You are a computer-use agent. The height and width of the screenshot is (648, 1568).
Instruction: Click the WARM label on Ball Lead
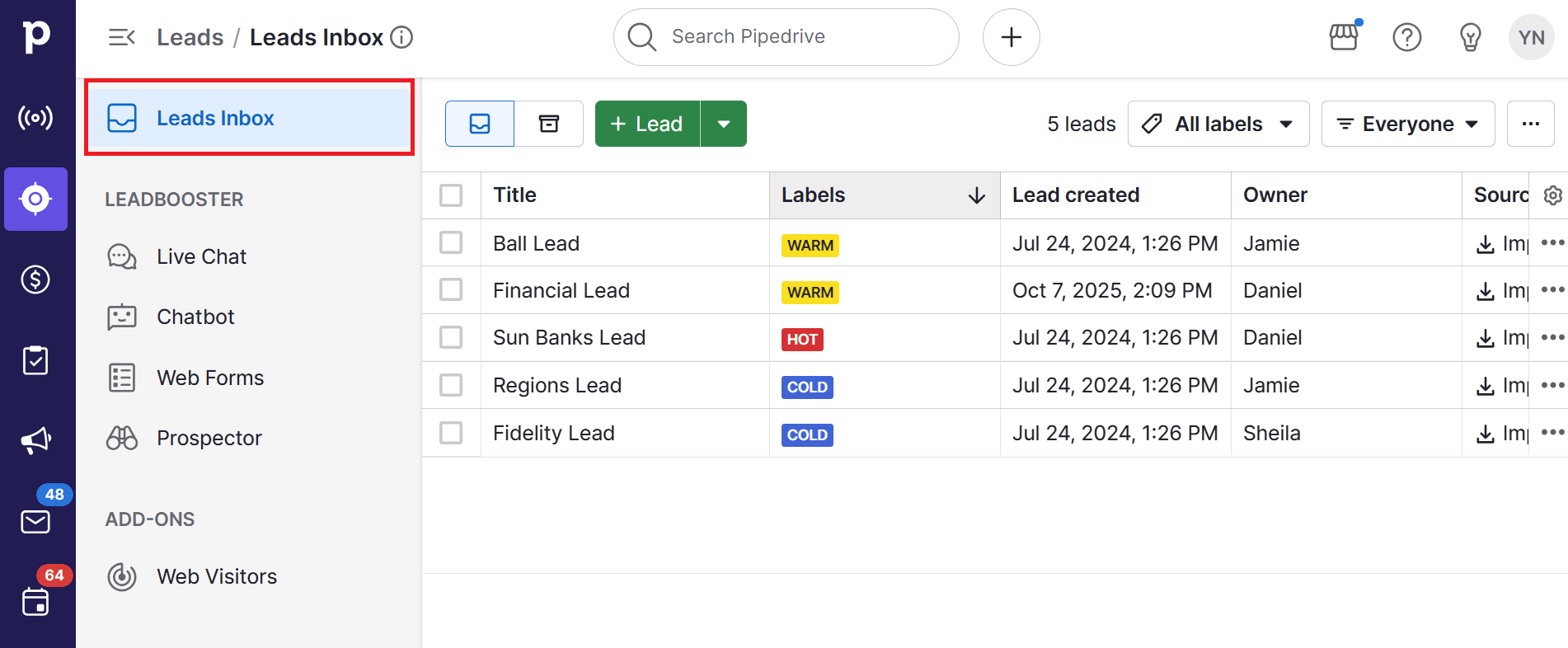[810, 245]
